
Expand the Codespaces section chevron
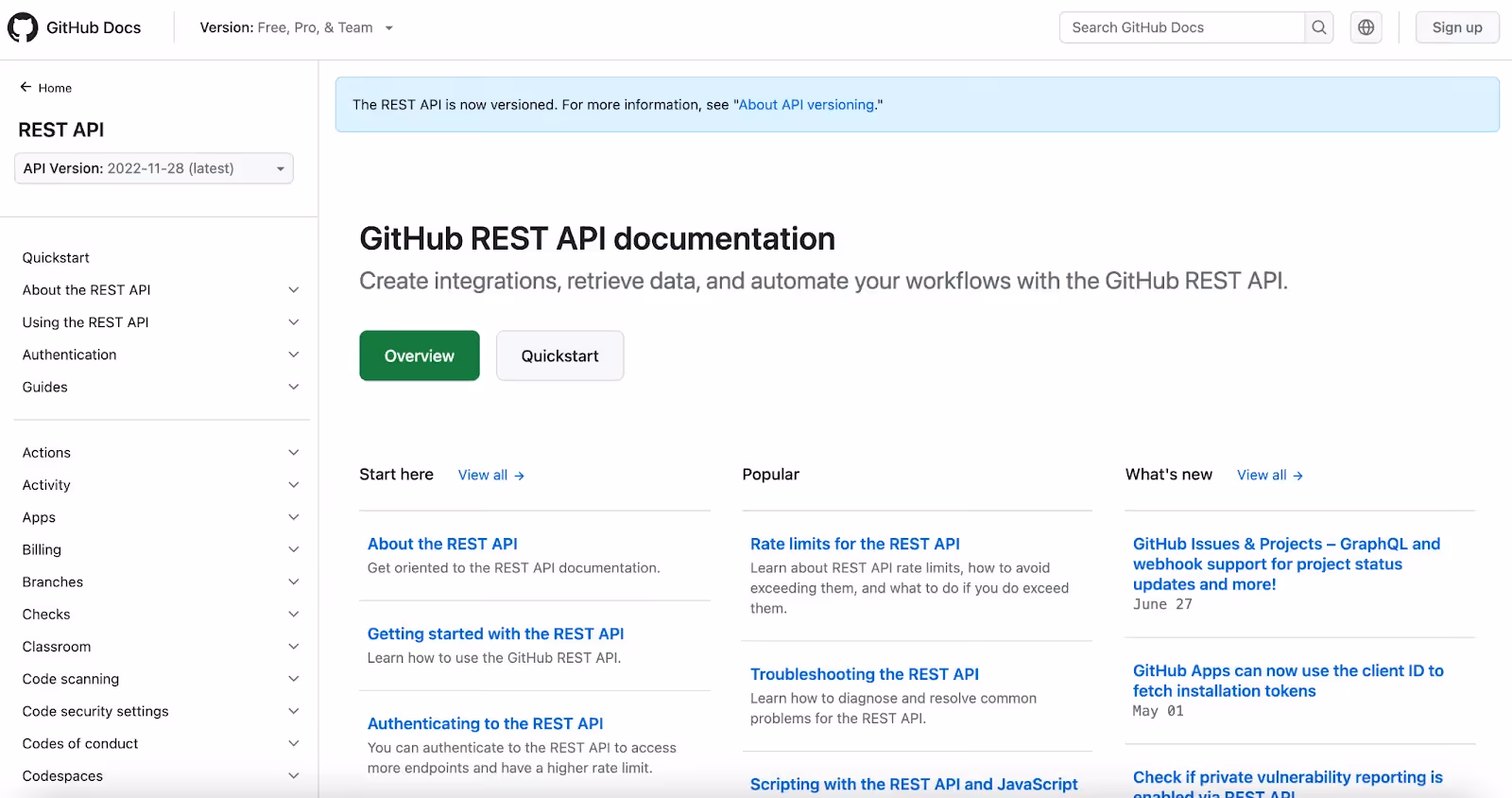[x=294, y=776]
